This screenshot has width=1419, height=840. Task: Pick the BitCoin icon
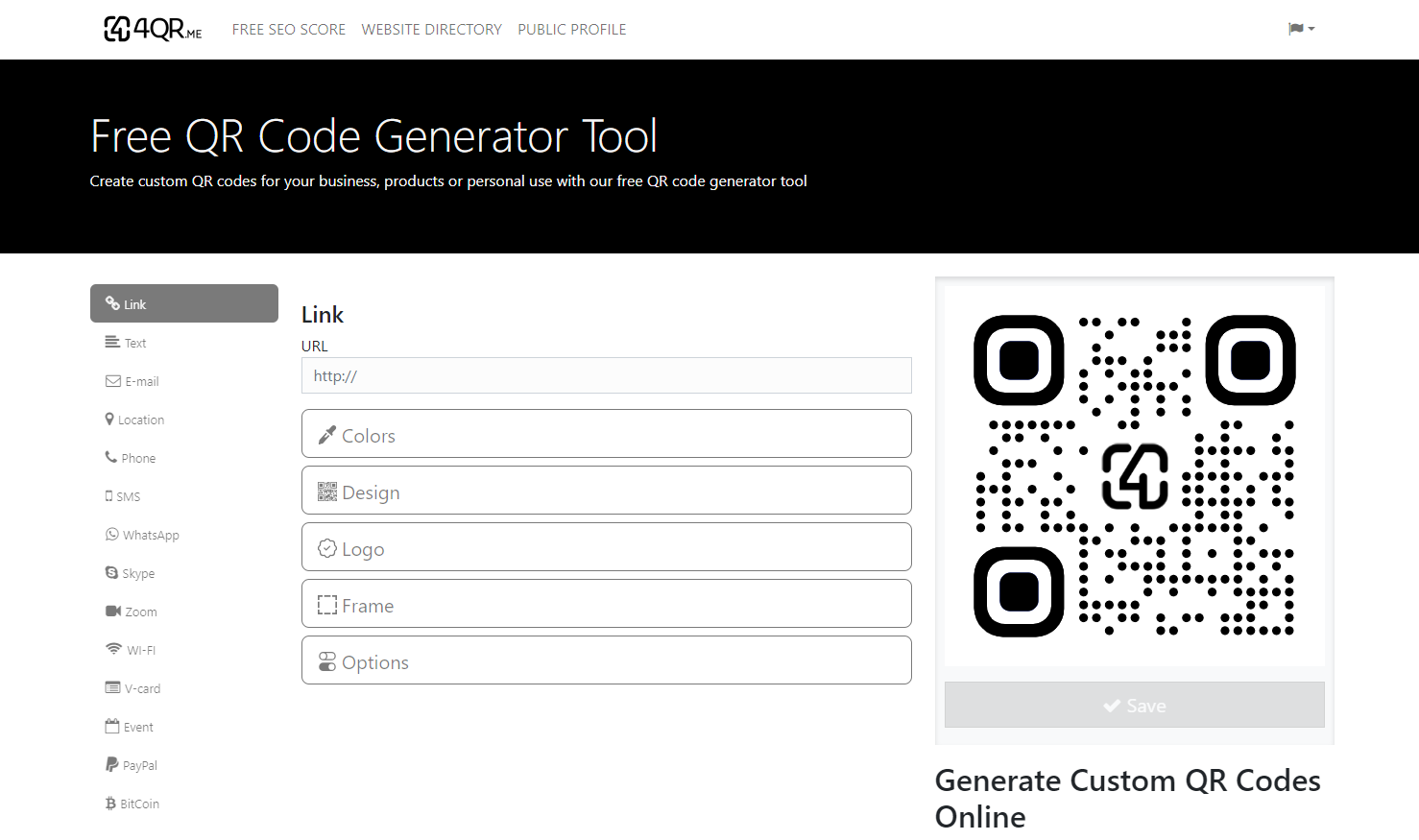[x=110, y=804]
